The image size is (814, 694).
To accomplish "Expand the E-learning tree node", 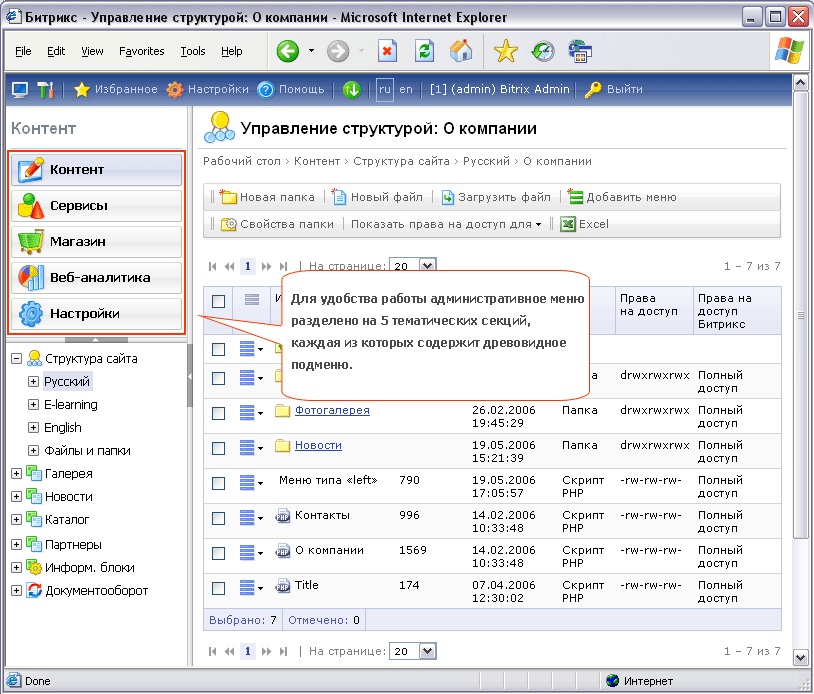I will [x=33, y=404].
